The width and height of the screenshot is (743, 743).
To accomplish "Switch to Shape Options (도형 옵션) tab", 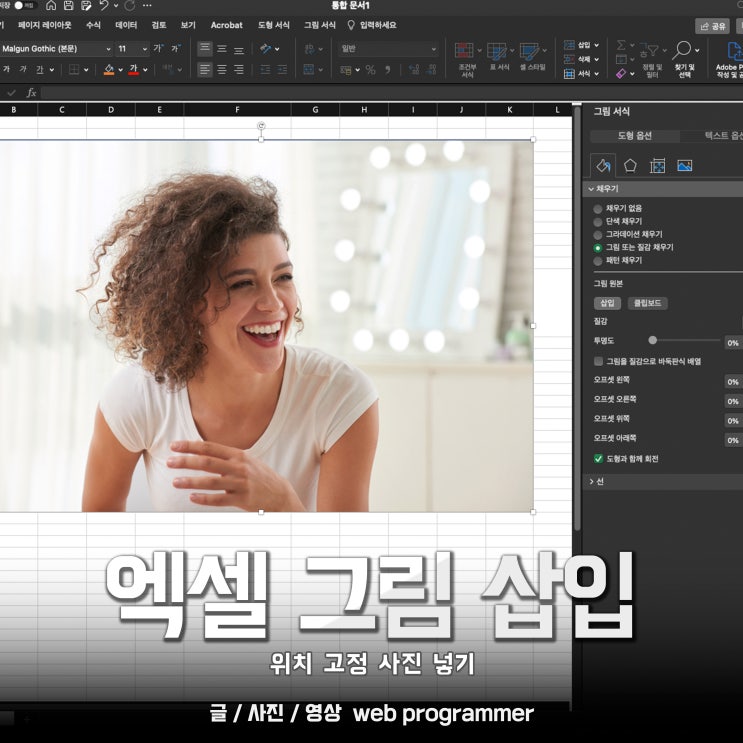I will tap(634, 136).
